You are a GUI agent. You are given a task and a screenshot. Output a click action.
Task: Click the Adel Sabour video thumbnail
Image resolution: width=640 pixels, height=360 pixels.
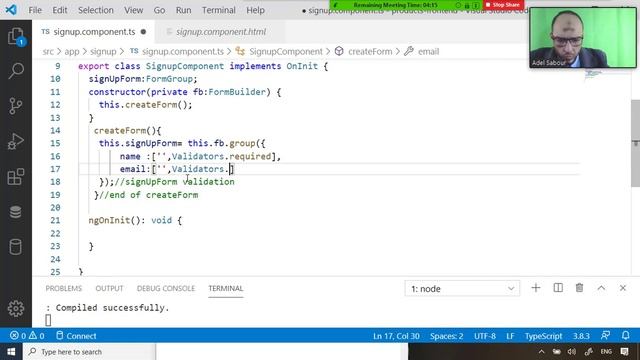(583, 38)
